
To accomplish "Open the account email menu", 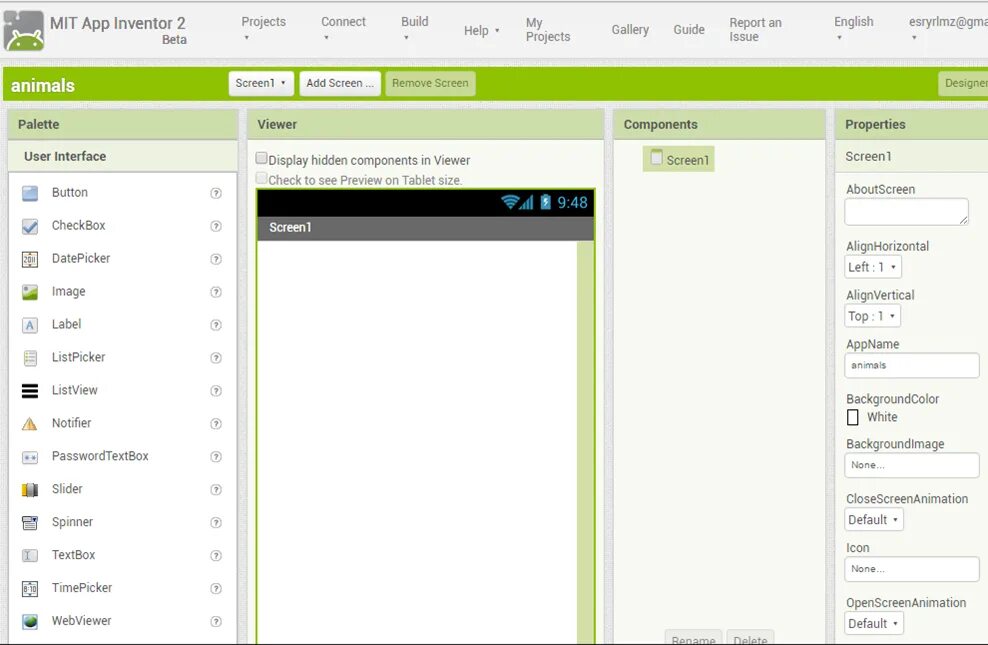I will click(948, 28).
